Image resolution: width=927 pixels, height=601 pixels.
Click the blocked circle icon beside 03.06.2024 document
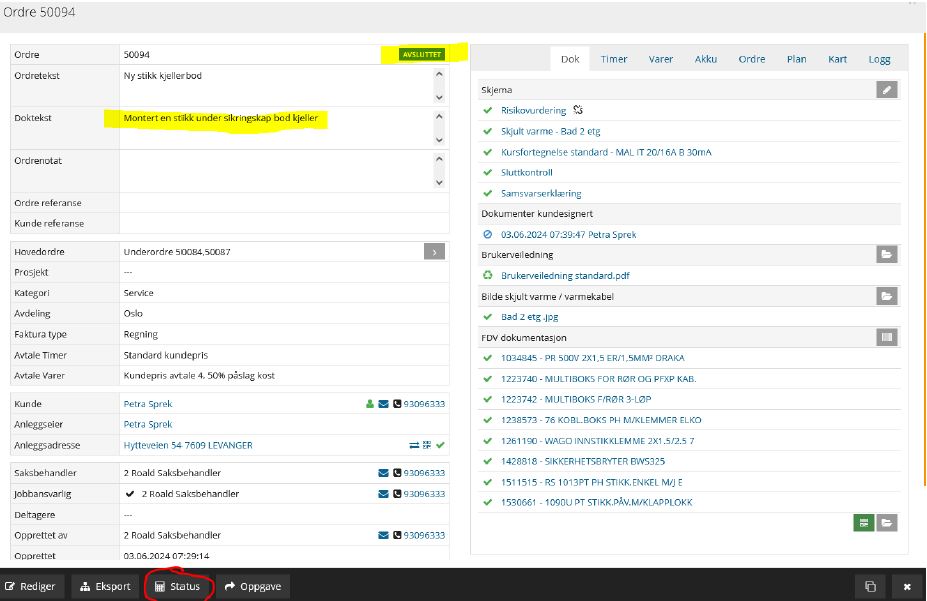[x=488, y=235]
